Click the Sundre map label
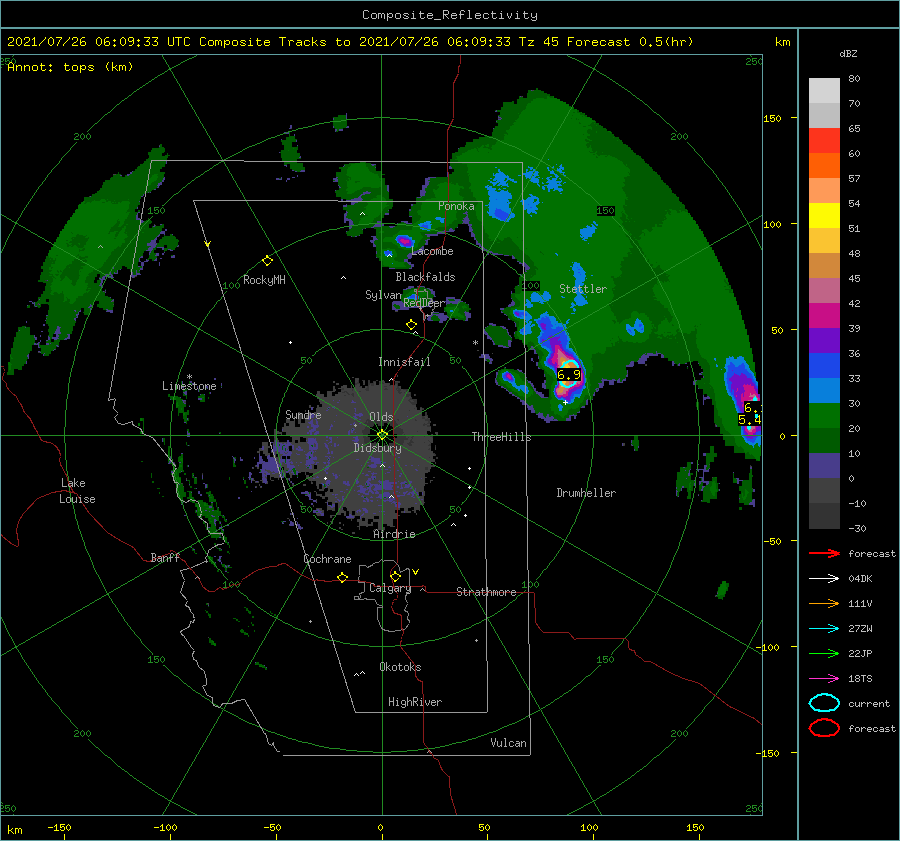Screen dimensions: 900x841 click(x=303, y=415)
